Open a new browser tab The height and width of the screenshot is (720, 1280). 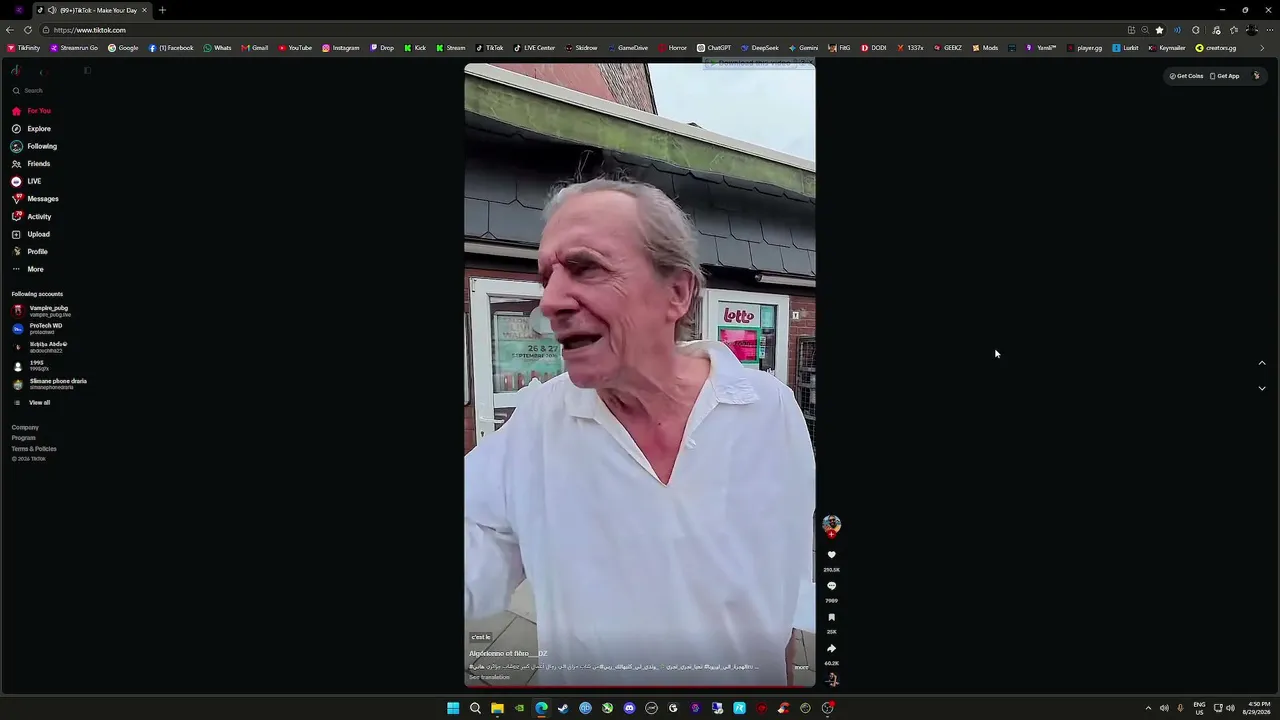[x=162, y=10]
